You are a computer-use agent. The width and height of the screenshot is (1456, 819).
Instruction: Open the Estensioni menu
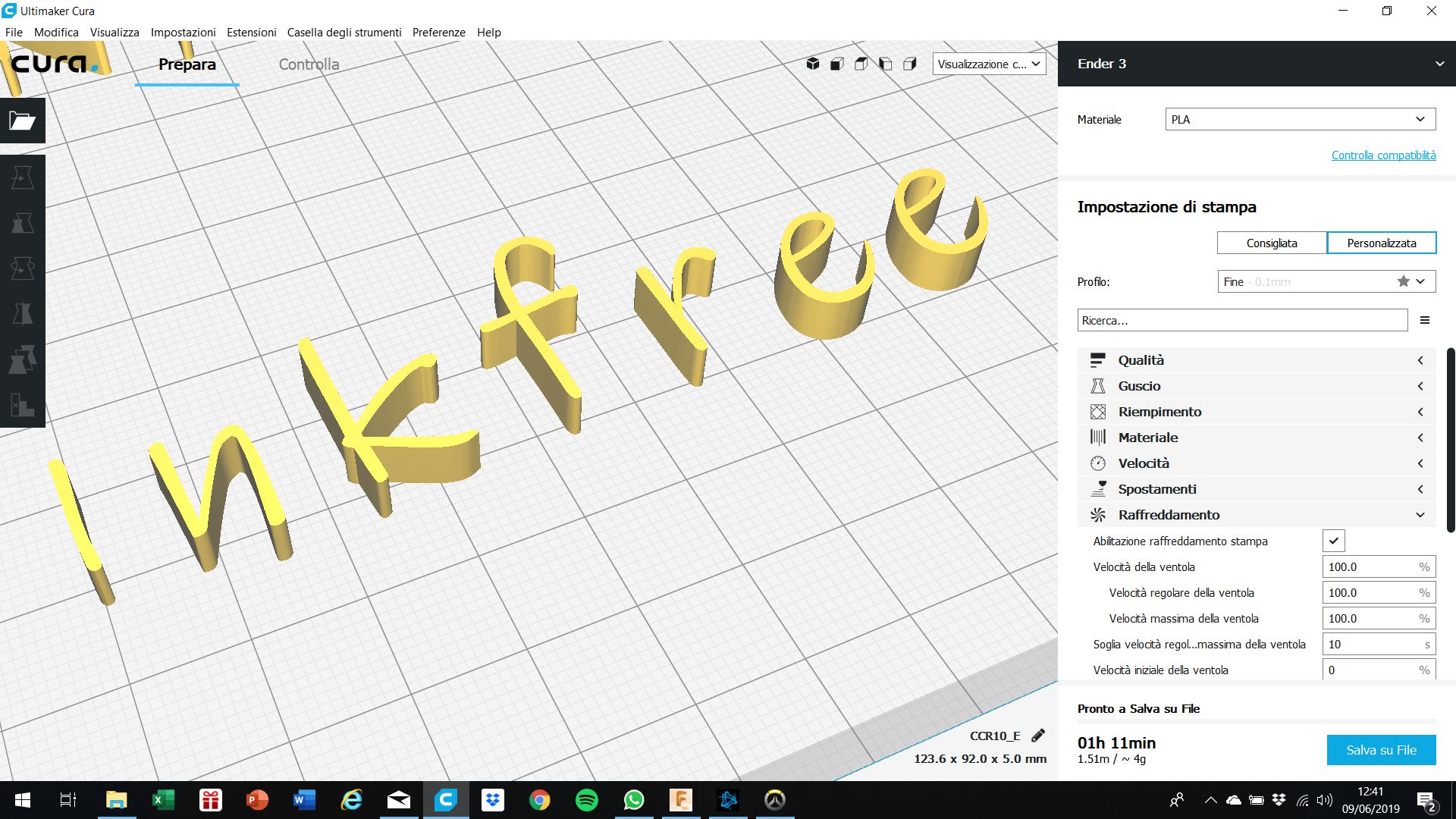pyautogui.click(x=251, y=32)
